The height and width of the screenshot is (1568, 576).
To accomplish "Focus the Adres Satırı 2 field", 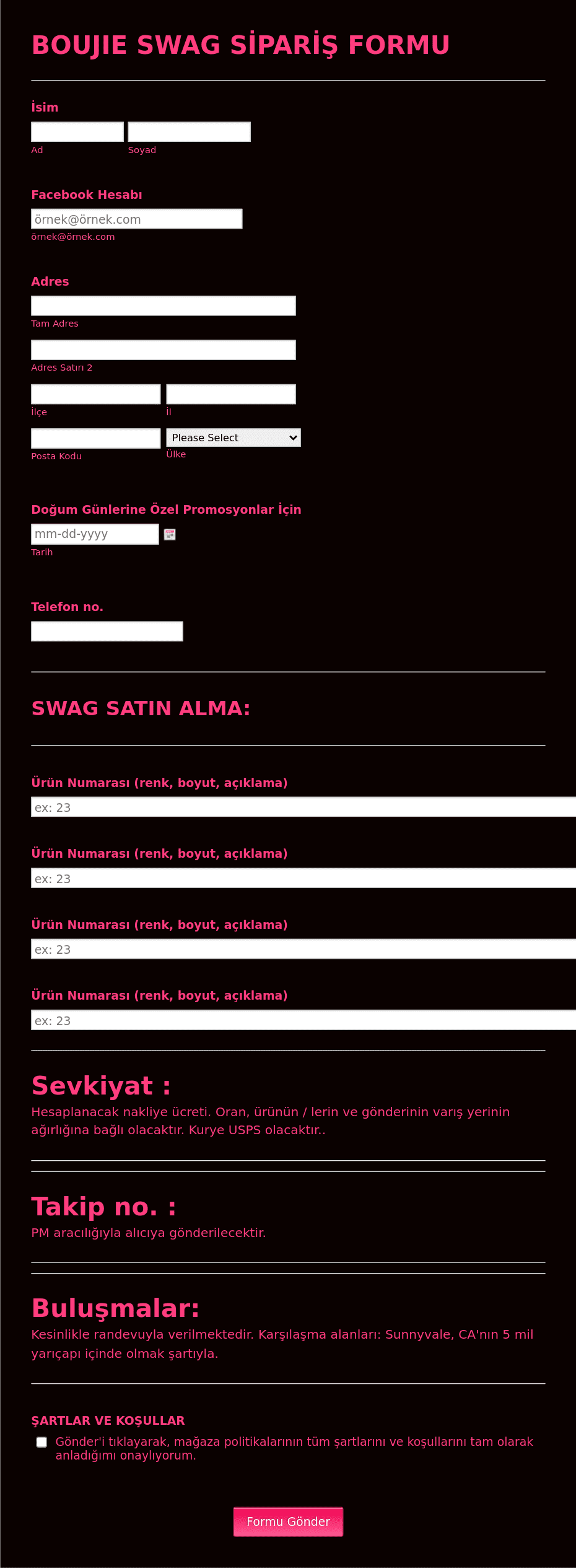I will tap(164, 350).
